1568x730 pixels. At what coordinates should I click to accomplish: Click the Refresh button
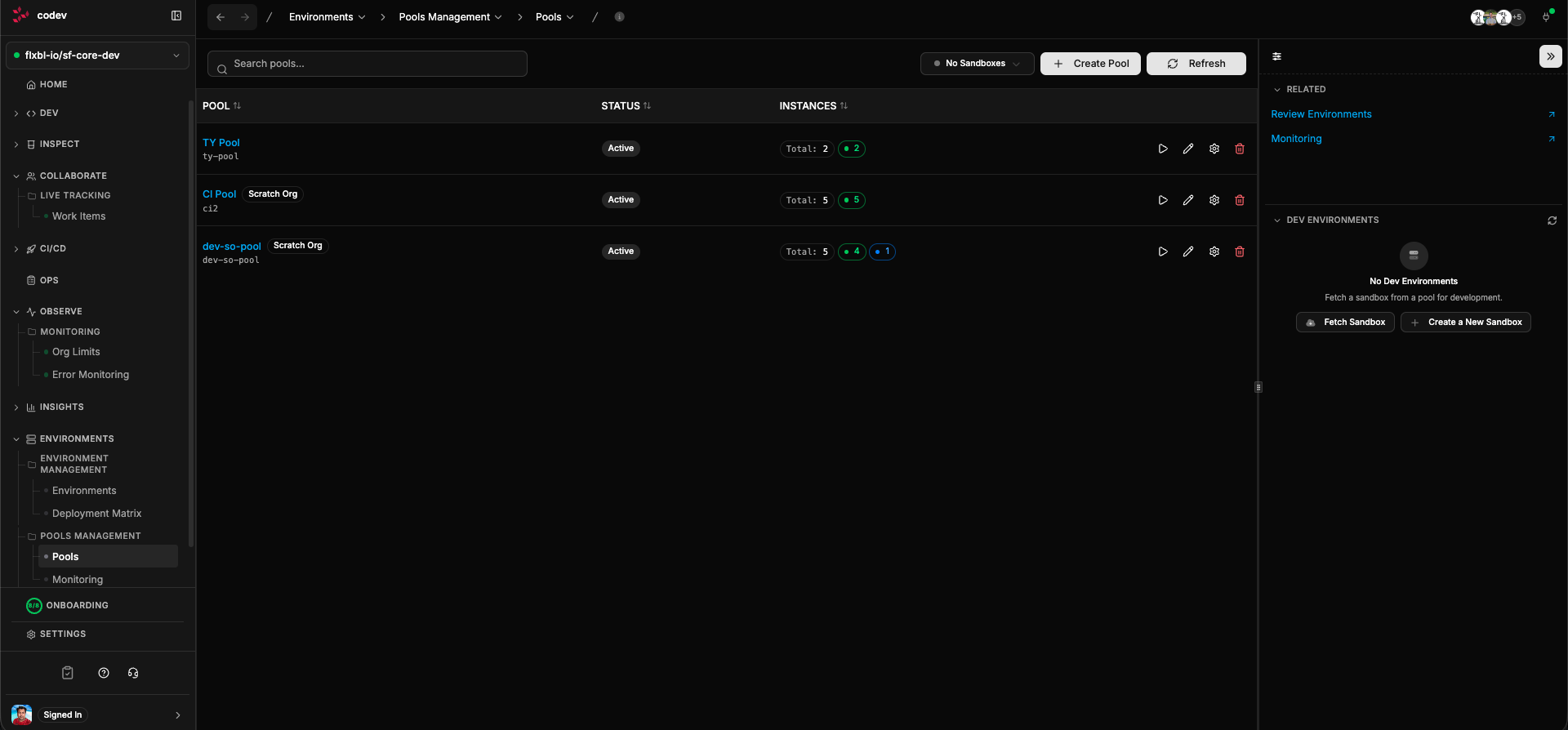tap(1196, 64)
